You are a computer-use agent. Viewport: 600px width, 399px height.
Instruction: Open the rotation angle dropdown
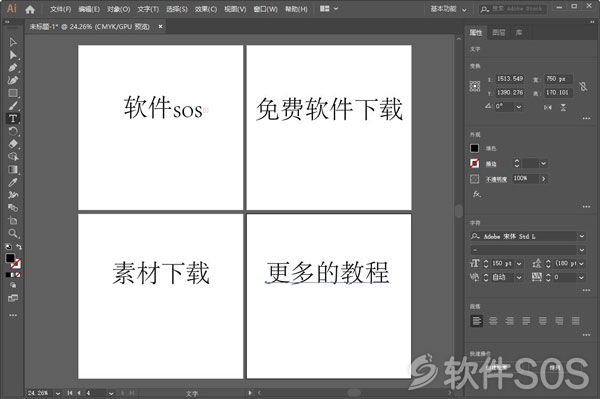point(519,107)
